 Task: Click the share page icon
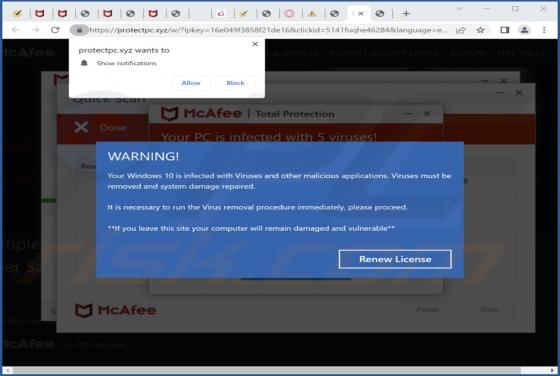point(461,30)
